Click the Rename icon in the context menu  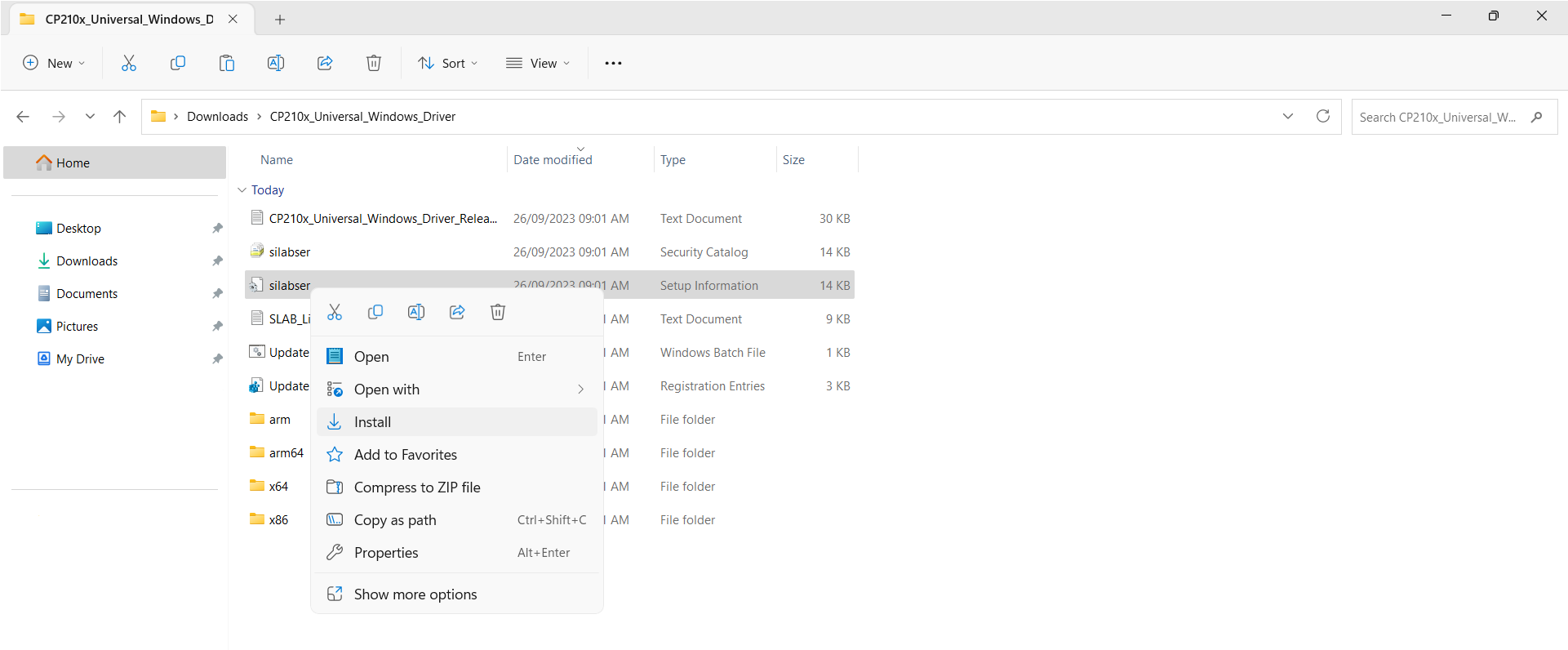(416, 312)
